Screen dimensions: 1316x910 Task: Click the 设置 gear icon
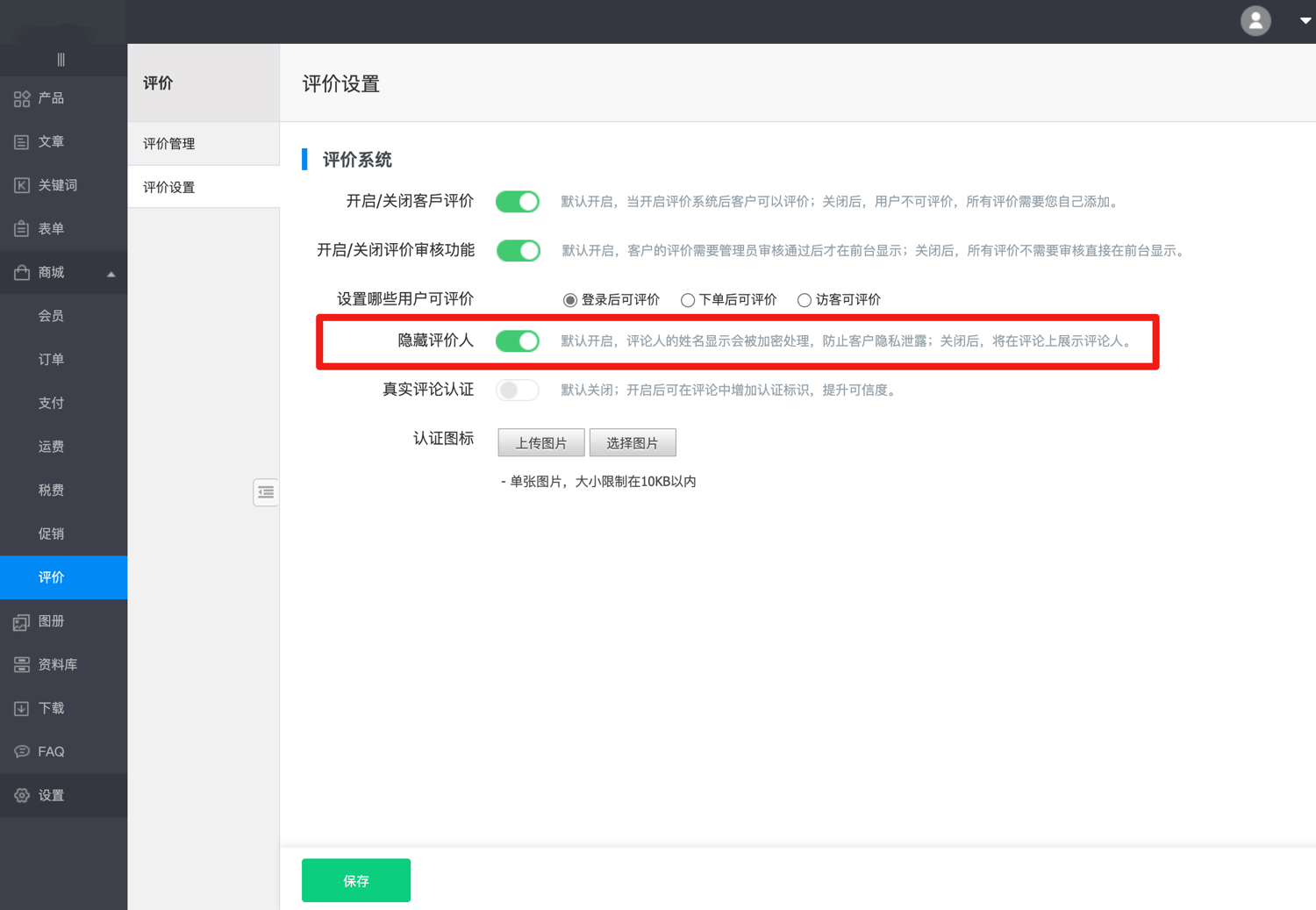pos(22,796)
